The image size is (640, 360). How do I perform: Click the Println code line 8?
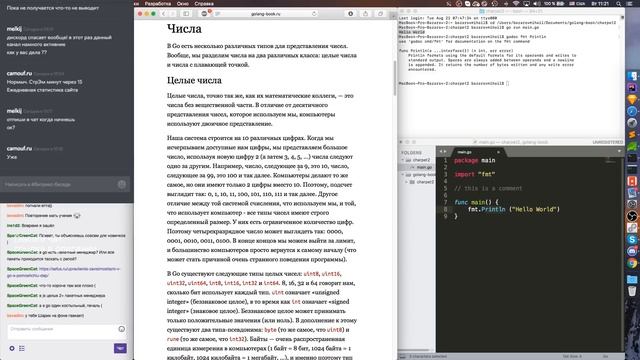point(514,209)
